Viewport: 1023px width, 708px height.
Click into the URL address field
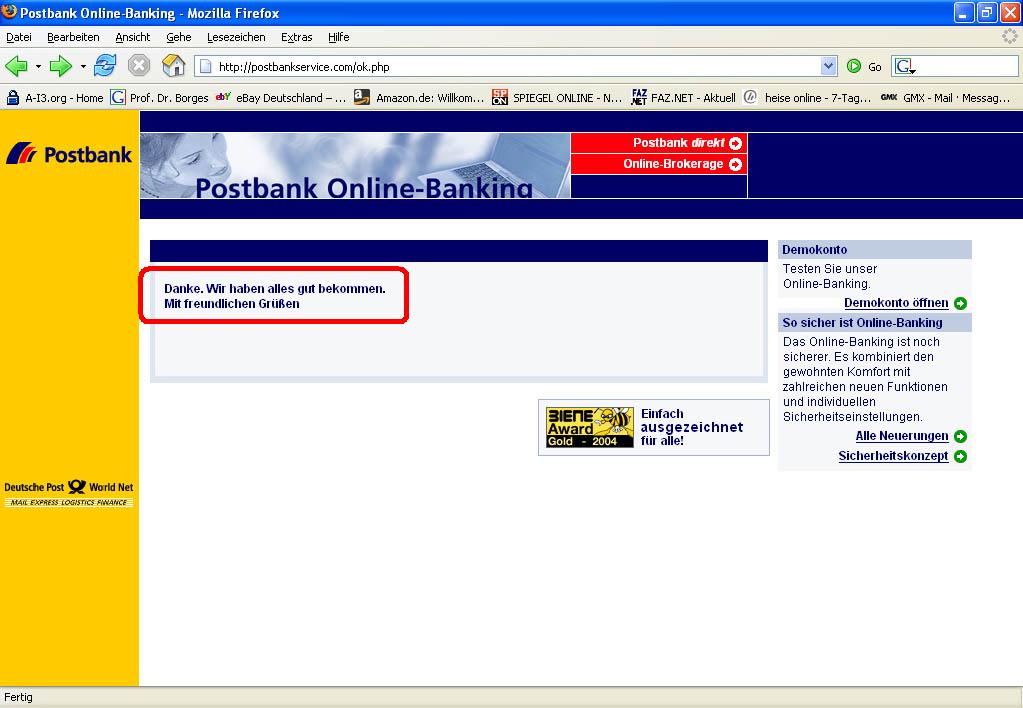[x=515, y=67]
